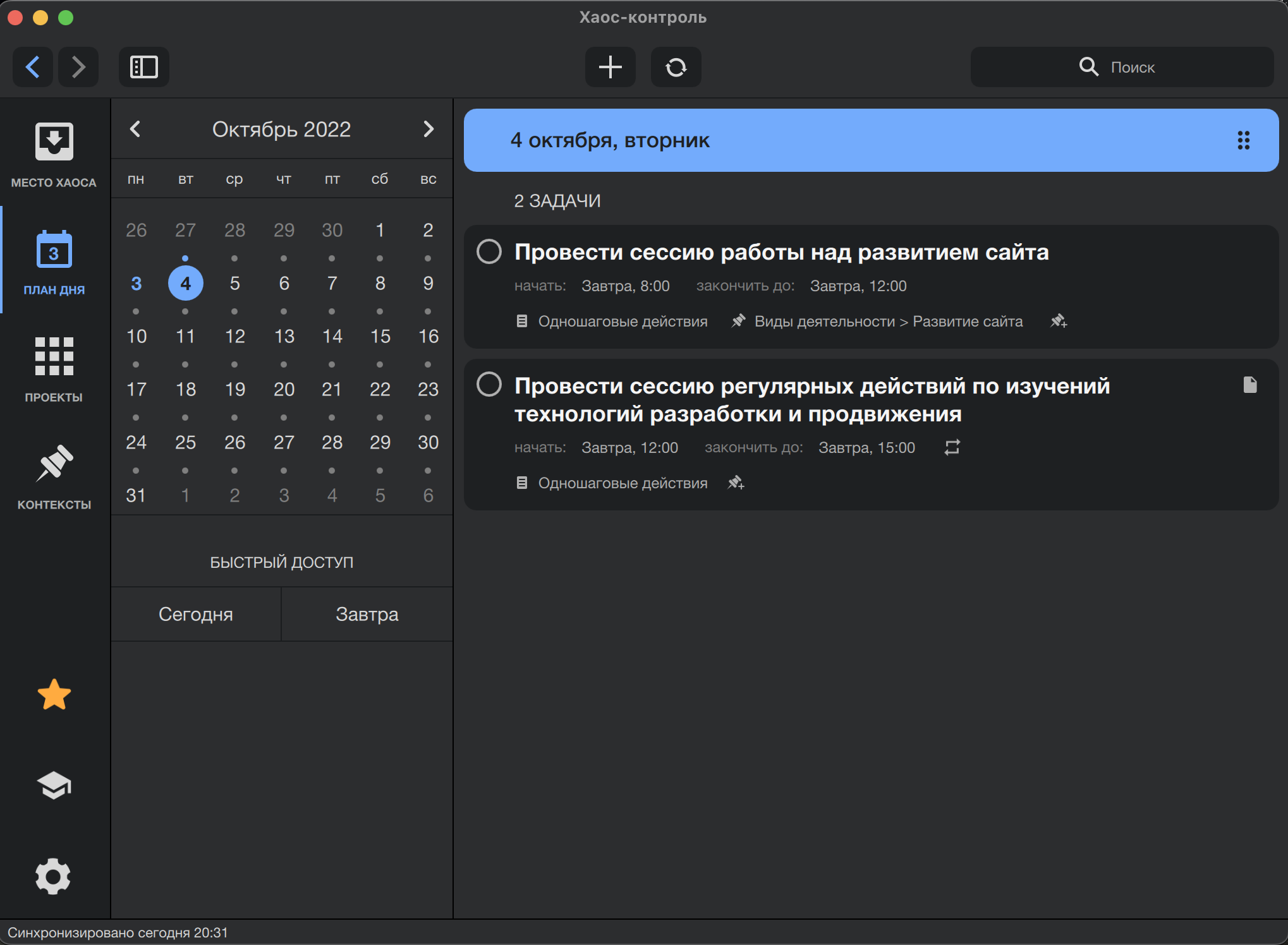Click the orange favorites star icon

pyautogui.click(x=54, y=695)
